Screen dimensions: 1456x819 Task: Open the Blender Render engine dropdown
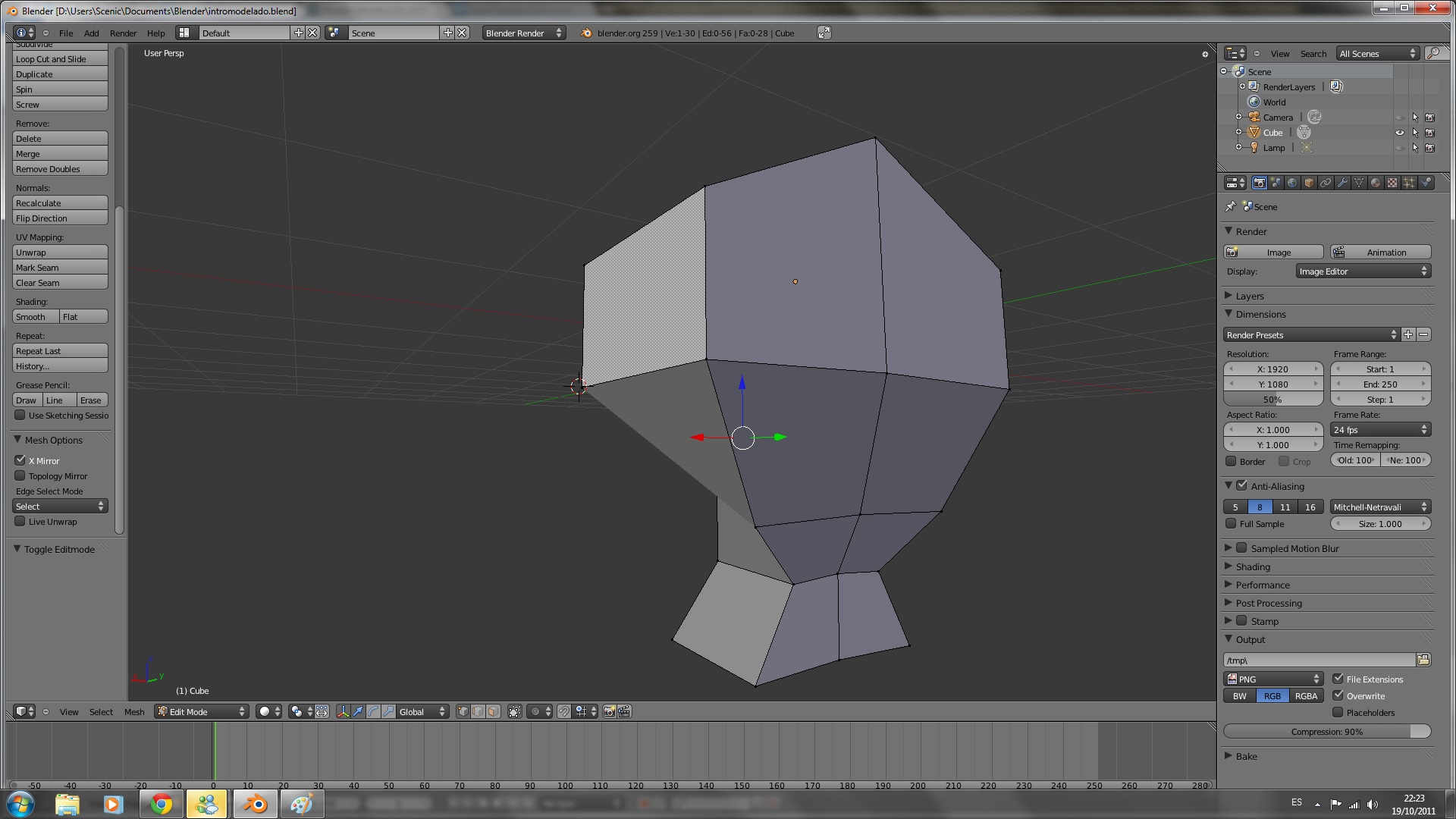523,33
